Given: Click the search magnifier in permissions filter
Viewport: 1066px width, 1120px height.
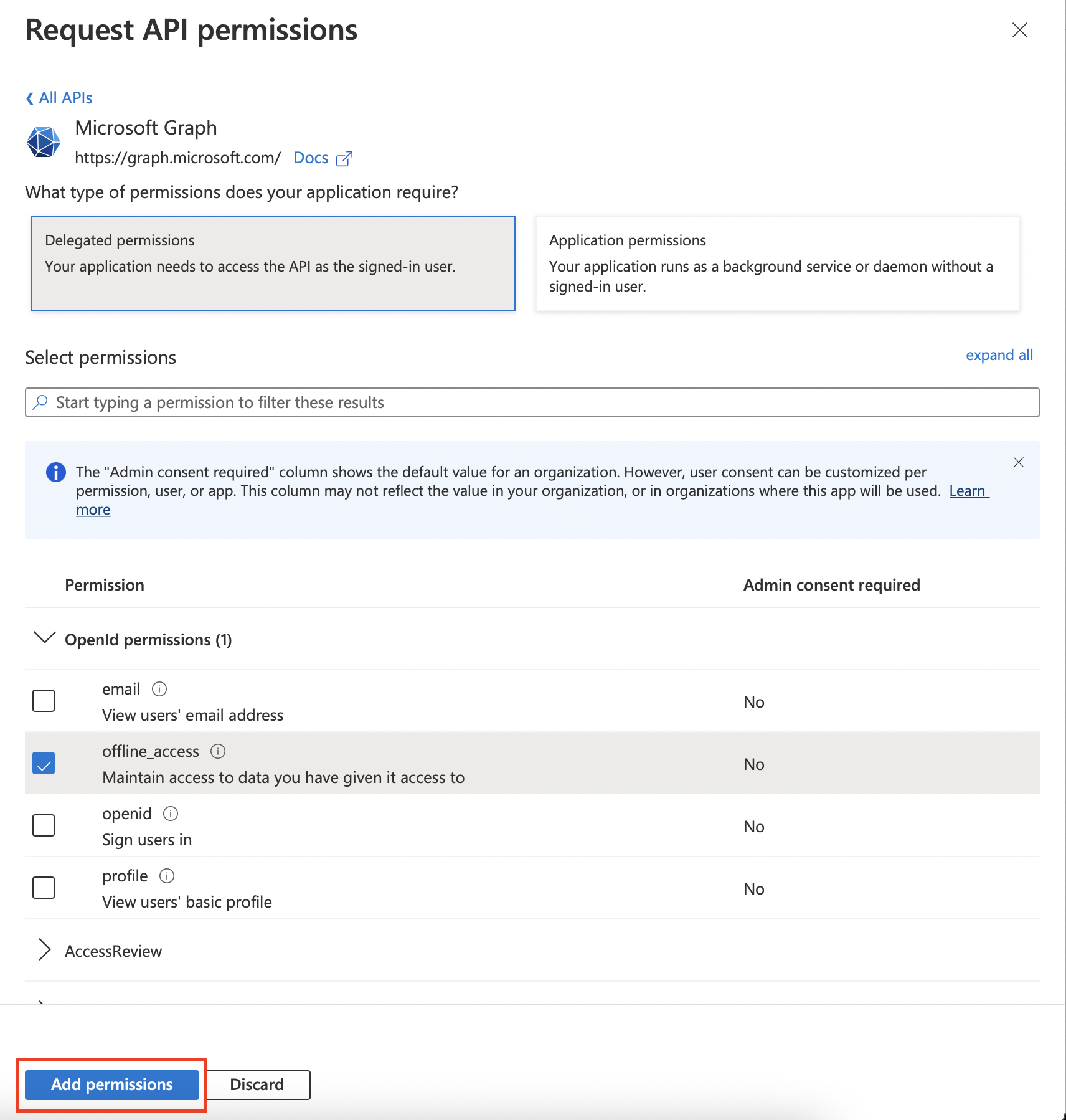Looking at the screenshot, I should [x=40, y=402].
